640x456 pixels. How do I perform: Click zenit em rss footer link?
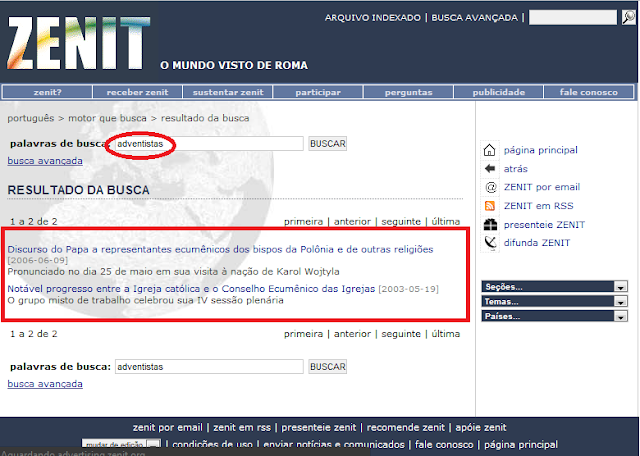click(242, 427)
